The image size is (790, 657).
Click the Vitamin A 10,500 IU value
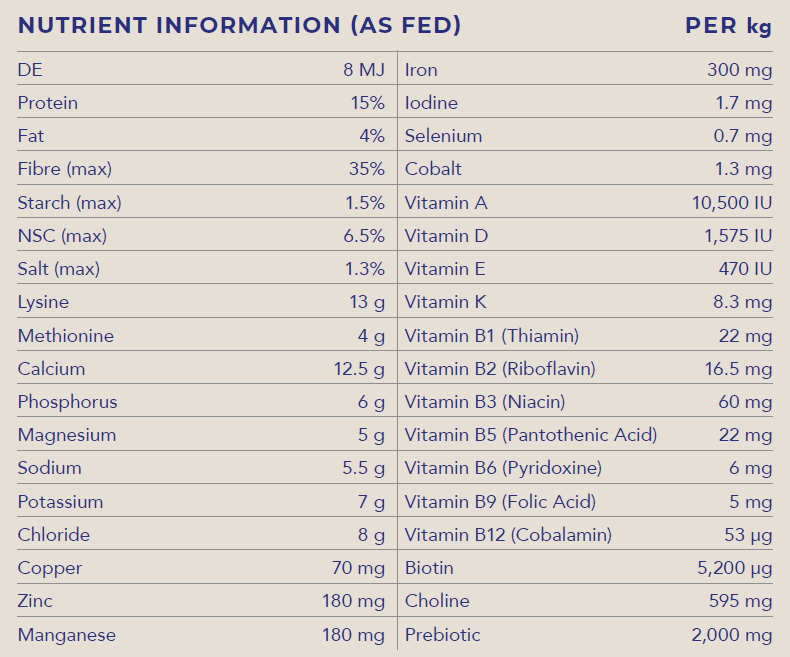pyautogui.click(x=732, y=203)
